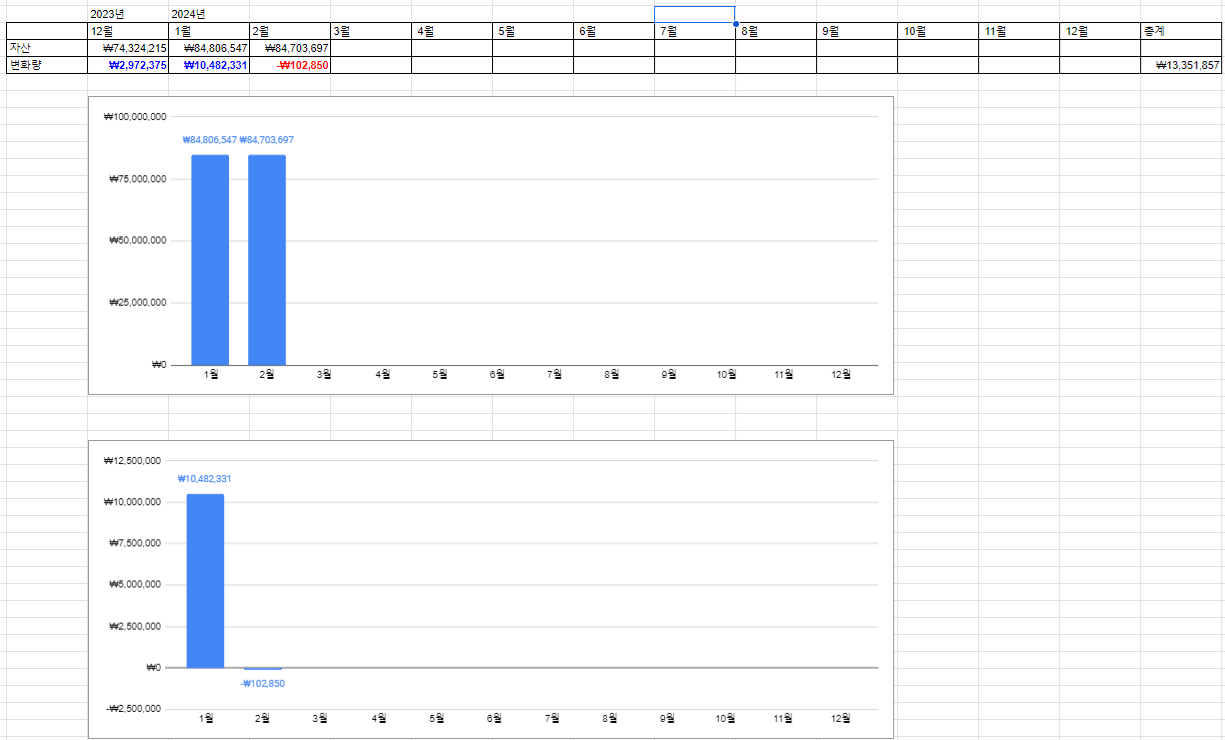The image size is (1225, 740).
Task: Click the ₩10,482,331 data label above the bar
Action: tap(205, 479)
